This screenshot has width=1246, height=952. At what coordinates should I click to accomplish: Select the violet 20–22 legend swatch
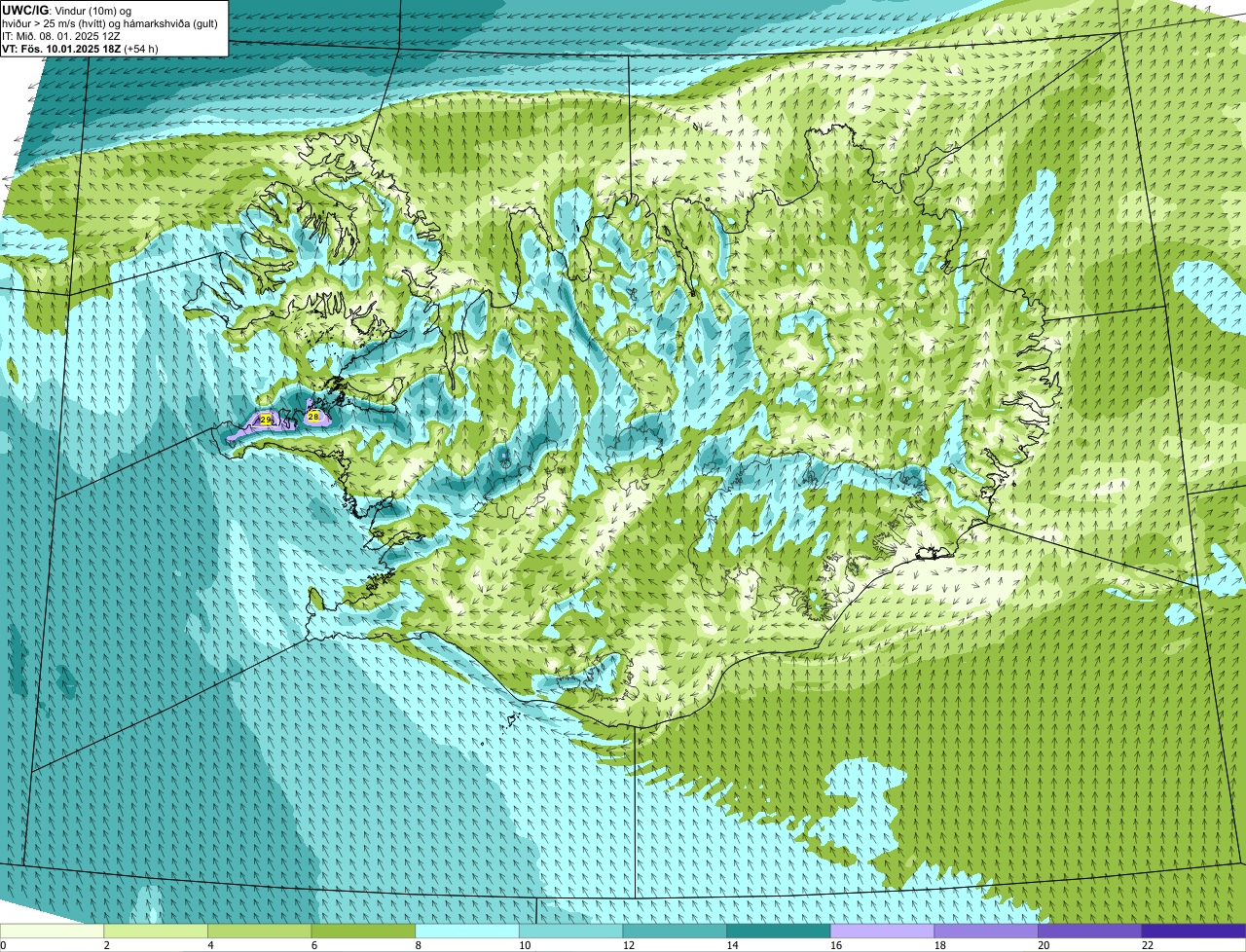[1090, 931]
